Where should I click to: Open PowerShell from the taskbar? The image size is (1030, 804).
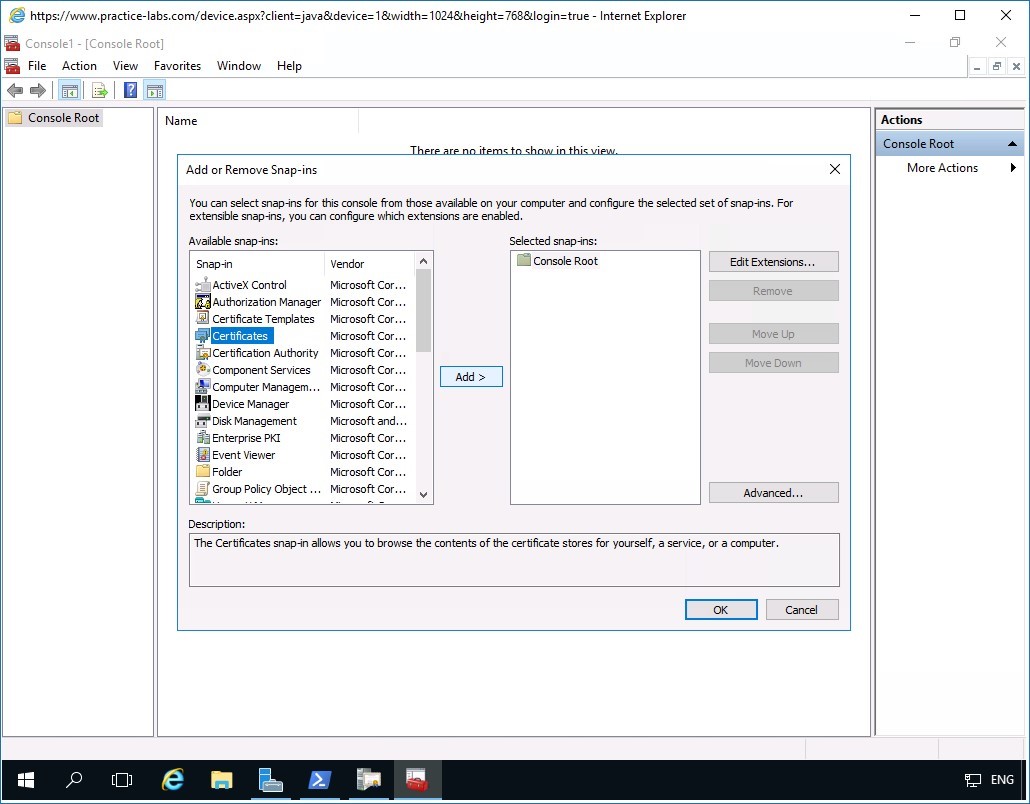coord(319,780)
